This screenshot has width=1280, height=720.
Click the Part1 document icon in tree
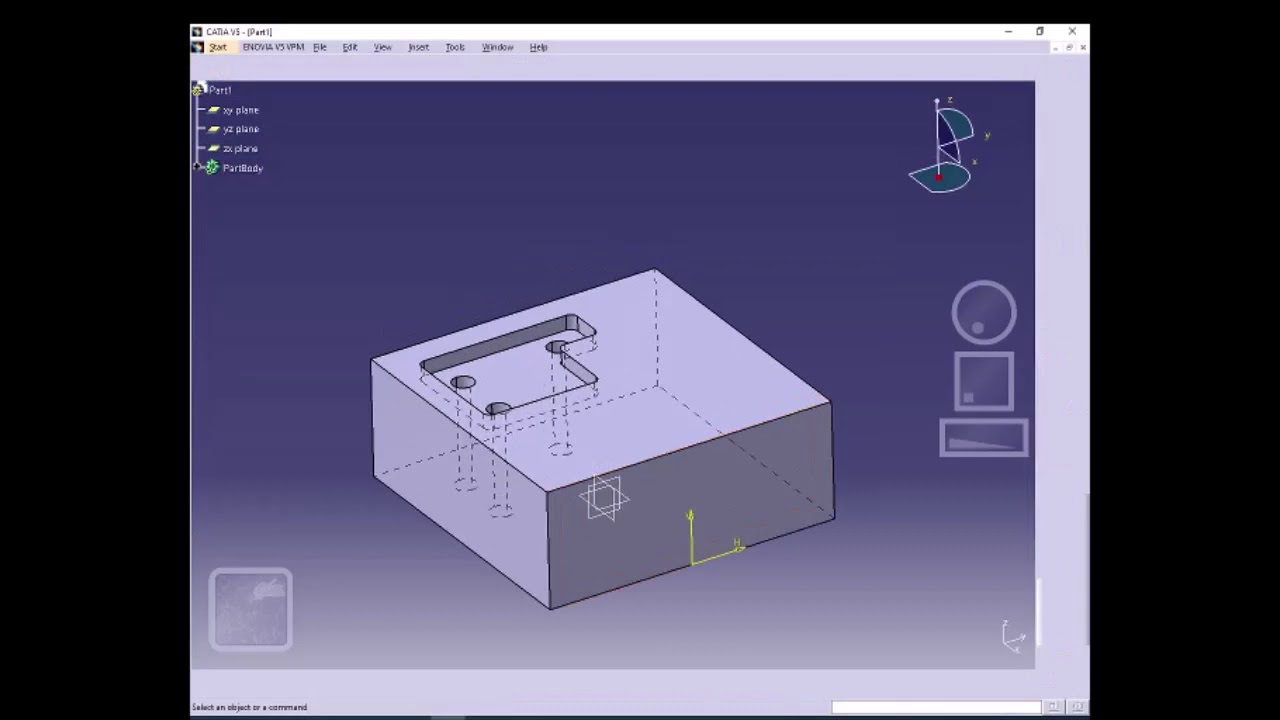(x=199, y=90)
